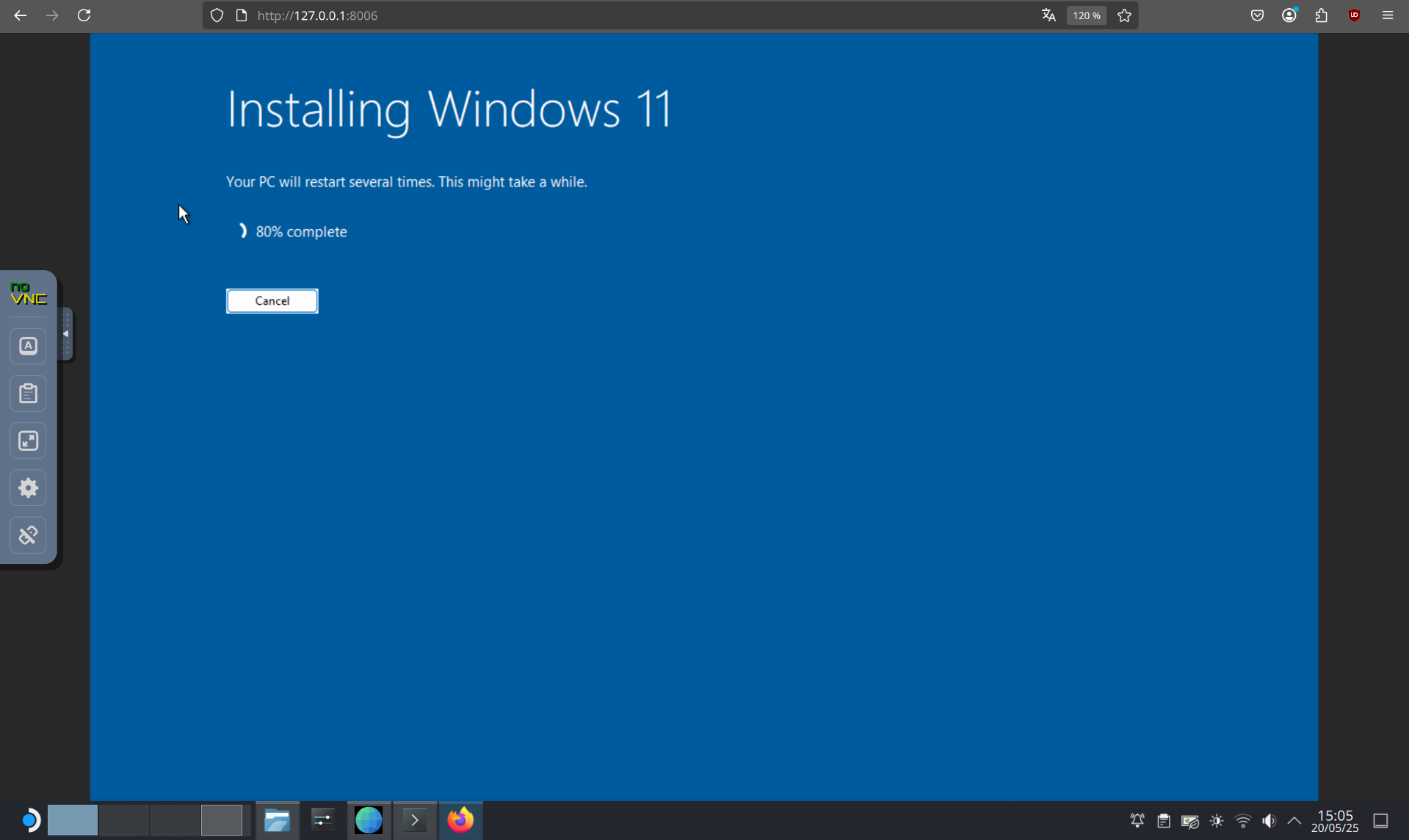Viewport: 1409px width, 840px height.
Task: Reload the current page
Action: click(x=84, y=15)
